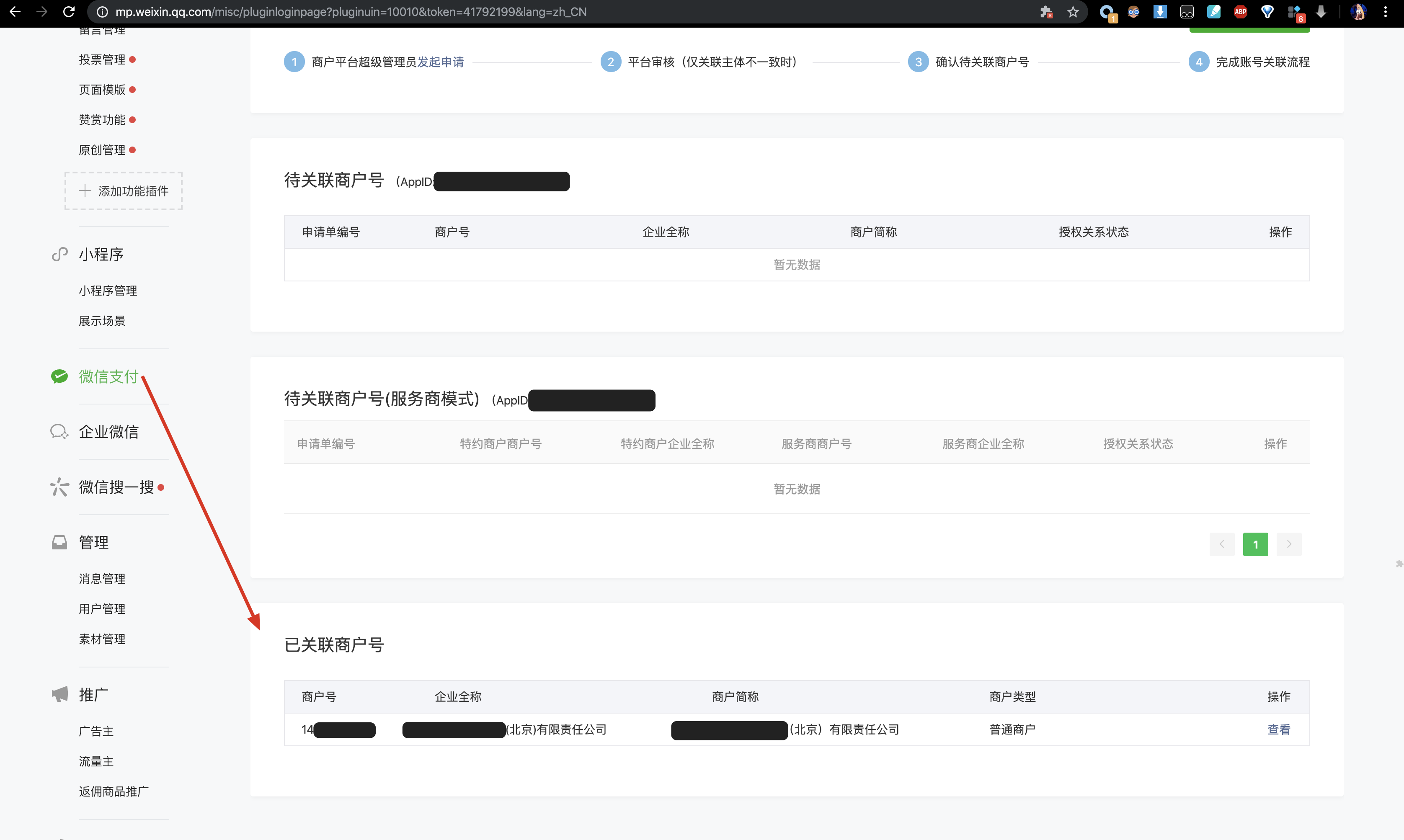This screenshot has height=840, width=1404.
Task: Open 流量主 in sidebar
Action: coord(96,761)
